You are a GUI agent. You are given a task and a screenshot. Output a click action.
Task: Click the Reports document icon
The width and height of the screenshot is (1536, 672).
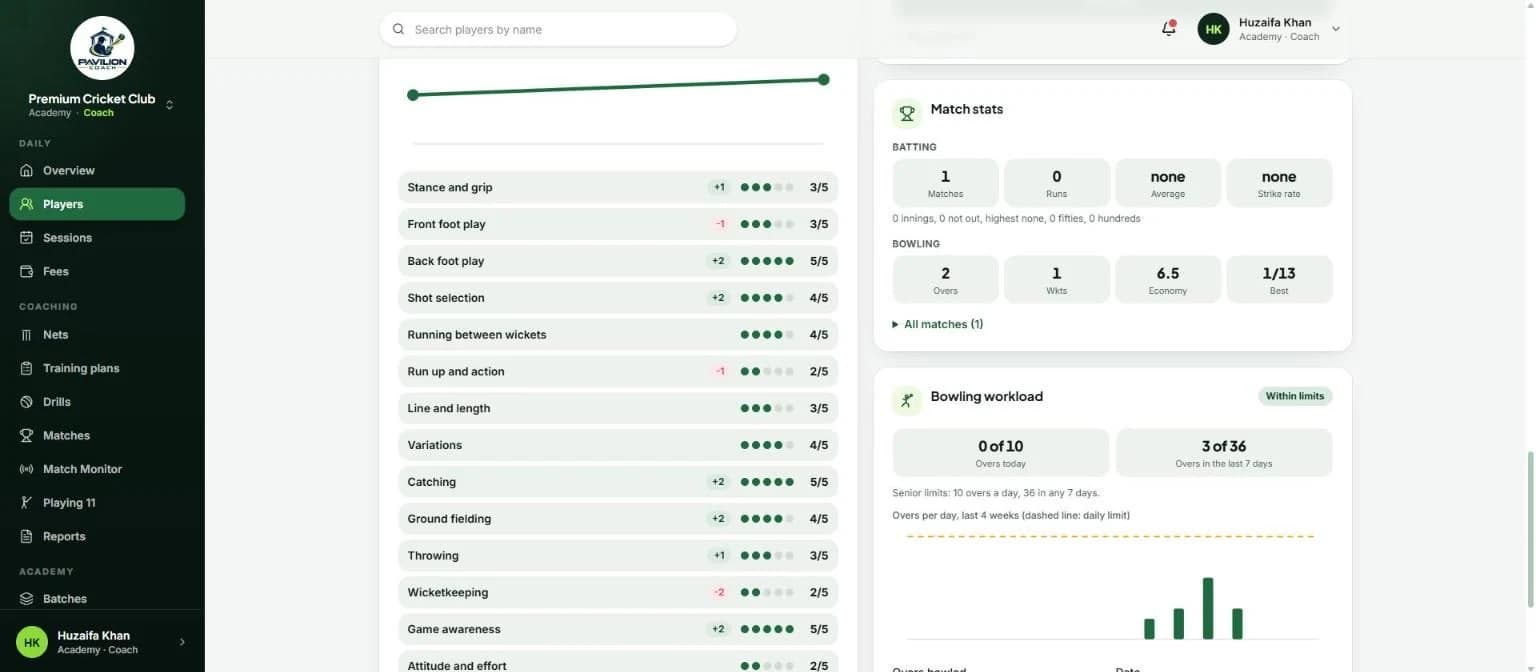click(27, 536)
